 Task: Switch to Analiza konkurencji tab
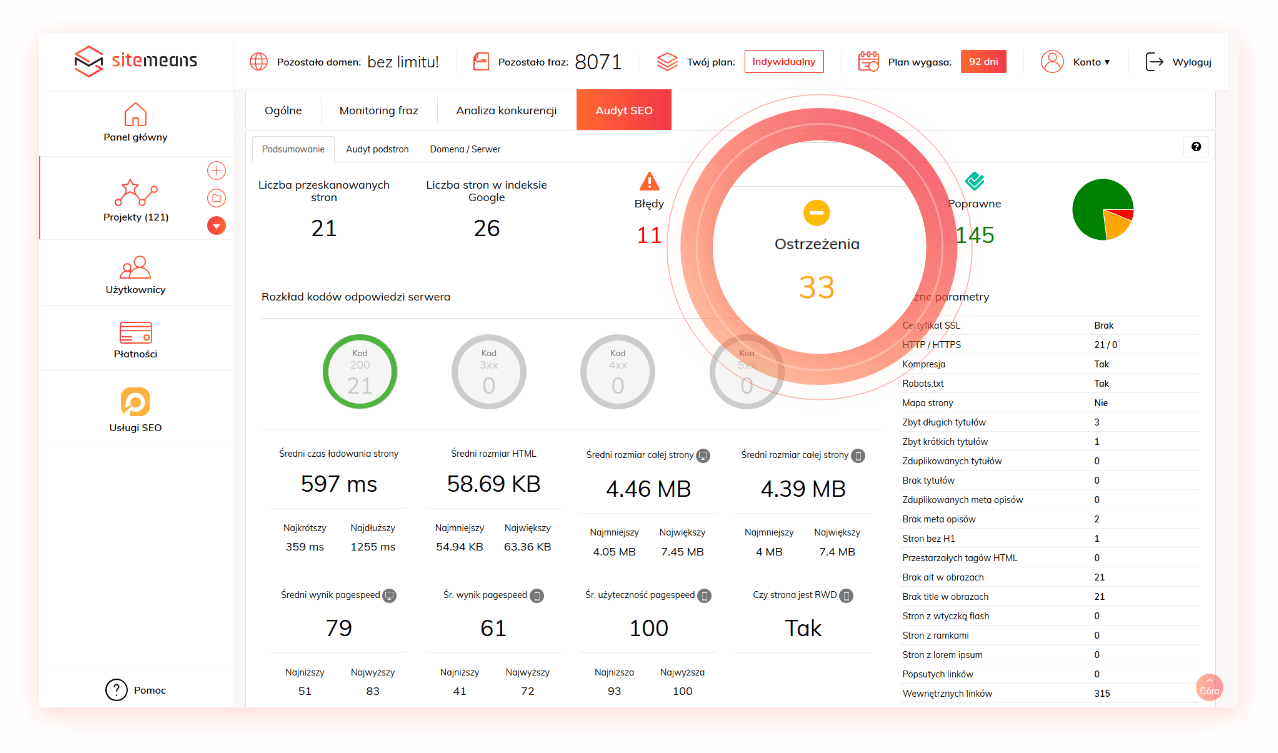point(506,111)
